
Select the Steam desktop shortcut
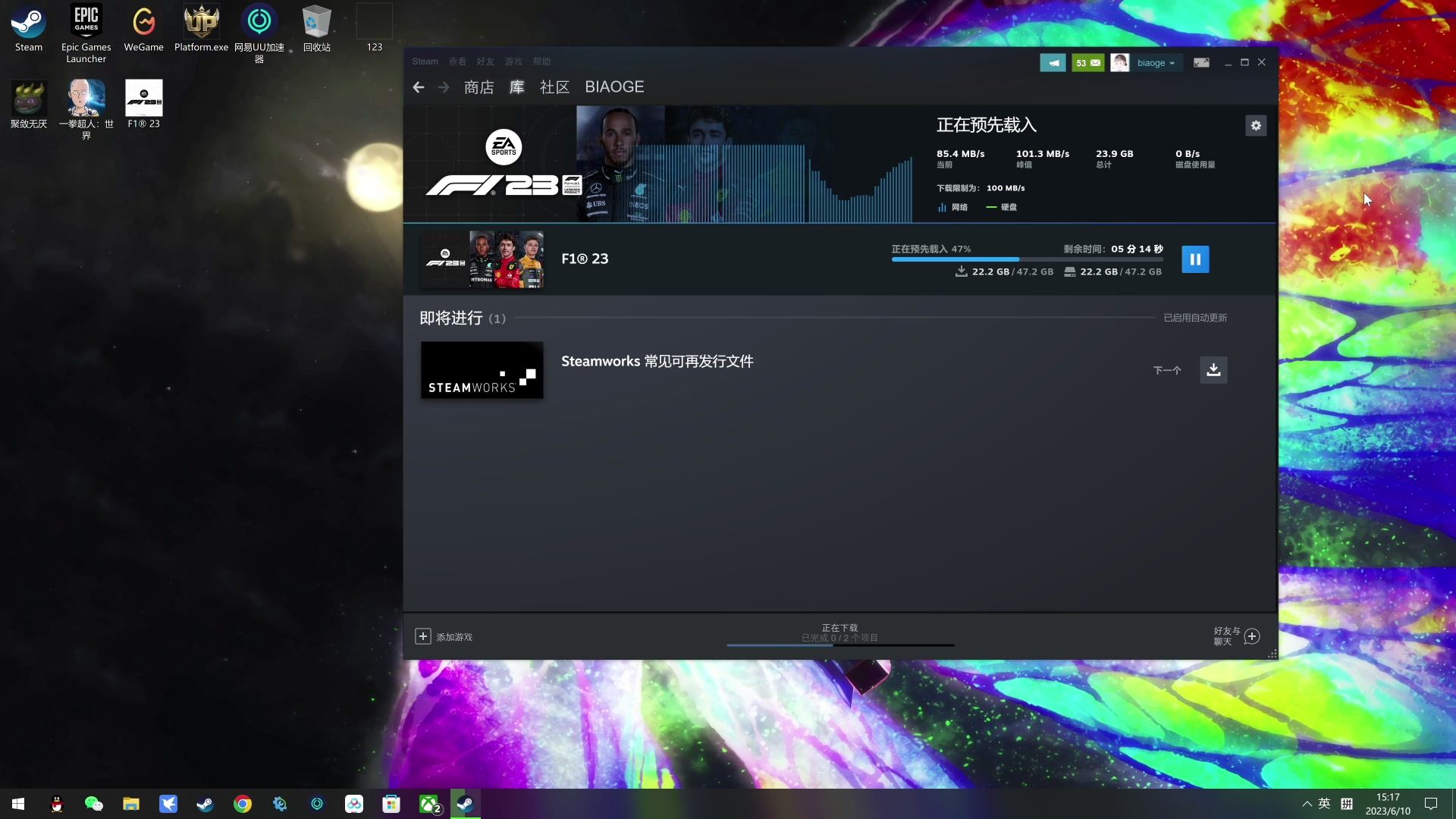(x=29, y=29)
